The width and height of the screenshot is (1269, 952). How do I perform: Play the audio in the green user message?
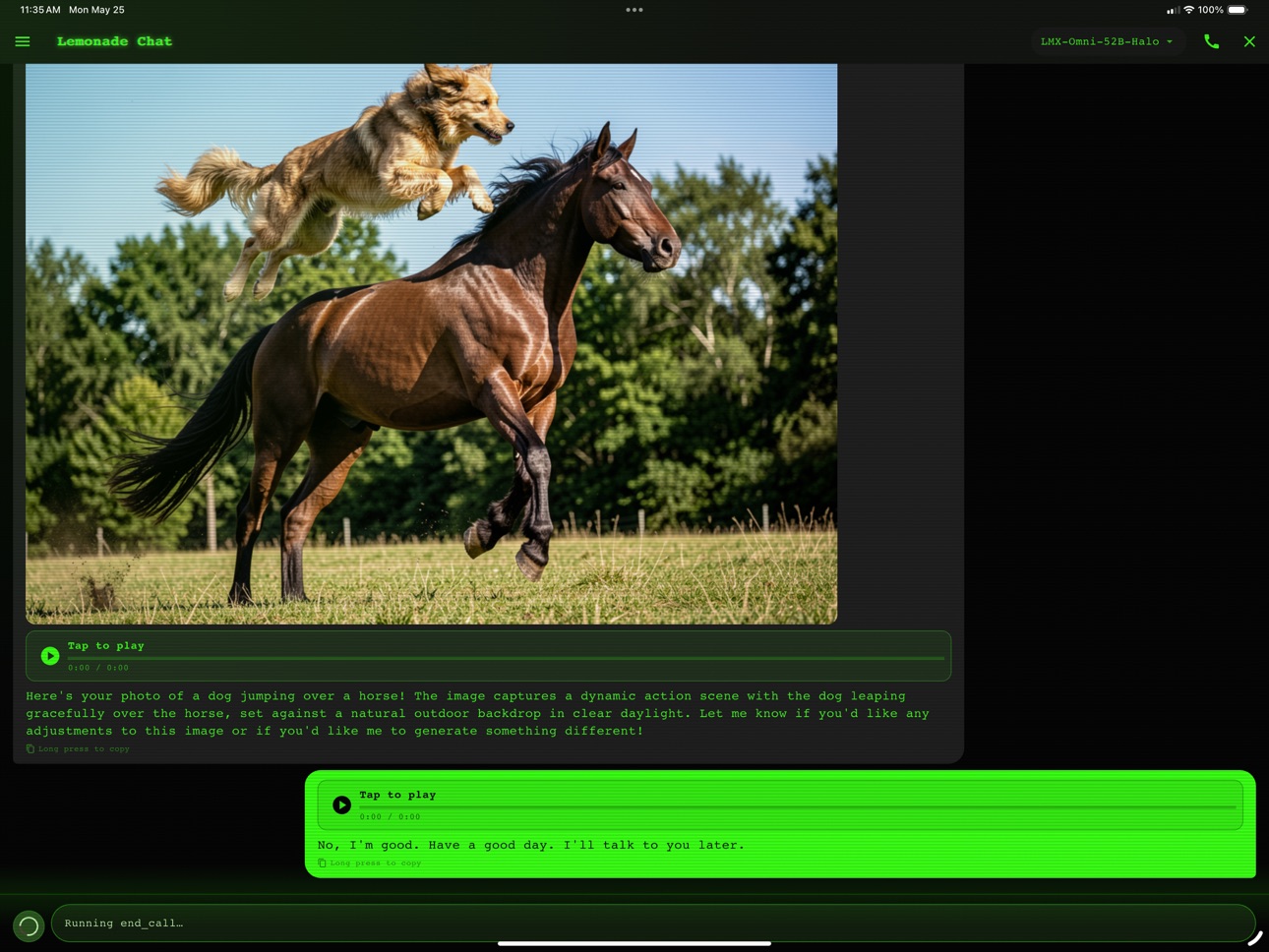point(341,804)
